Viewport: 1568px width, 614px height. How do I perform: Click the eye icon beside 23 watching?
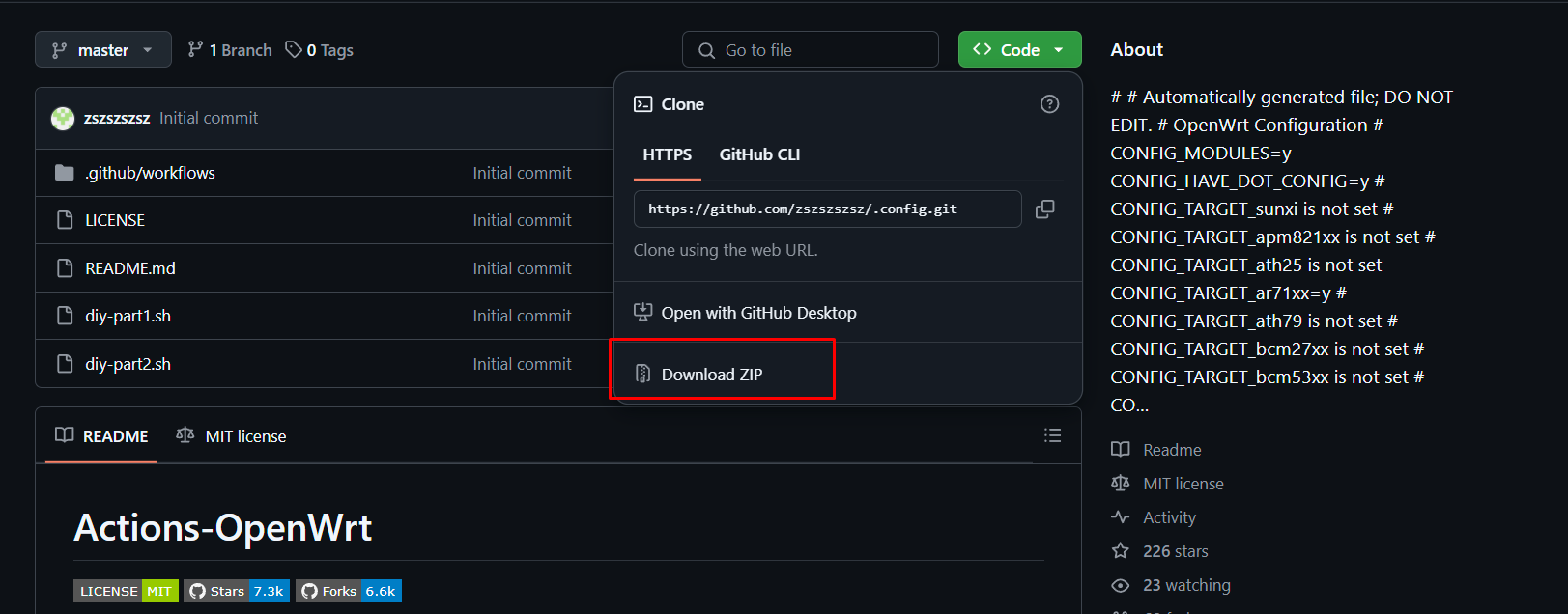coord(1121,585)
